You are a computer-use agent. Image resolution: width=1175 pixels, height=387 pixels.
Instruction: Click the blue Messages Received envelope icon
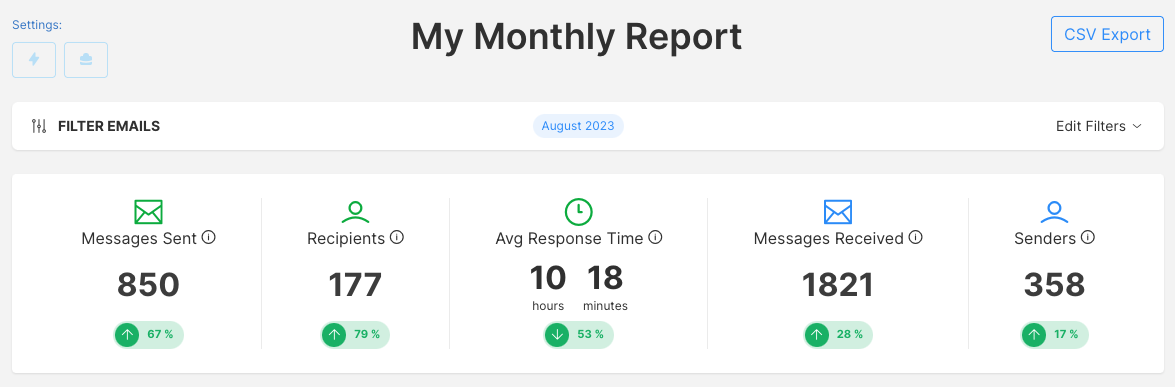tap(838, 212)
